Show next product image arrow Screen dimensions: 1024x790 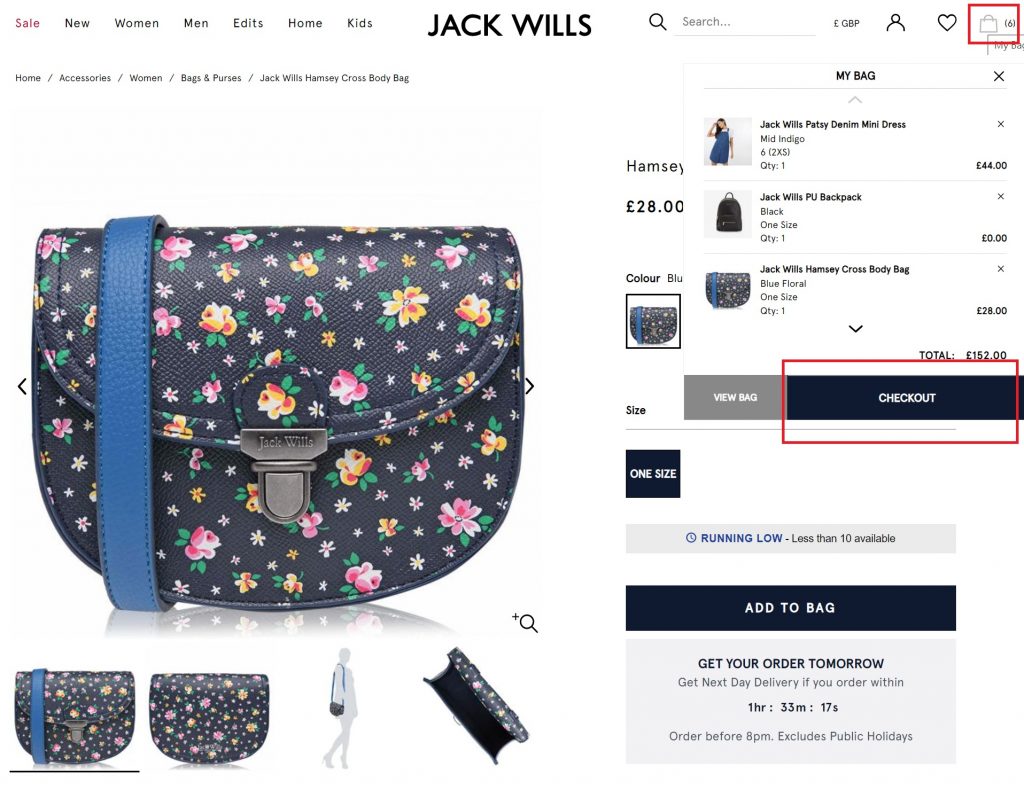pyautogui.click(x=530, y=387)
